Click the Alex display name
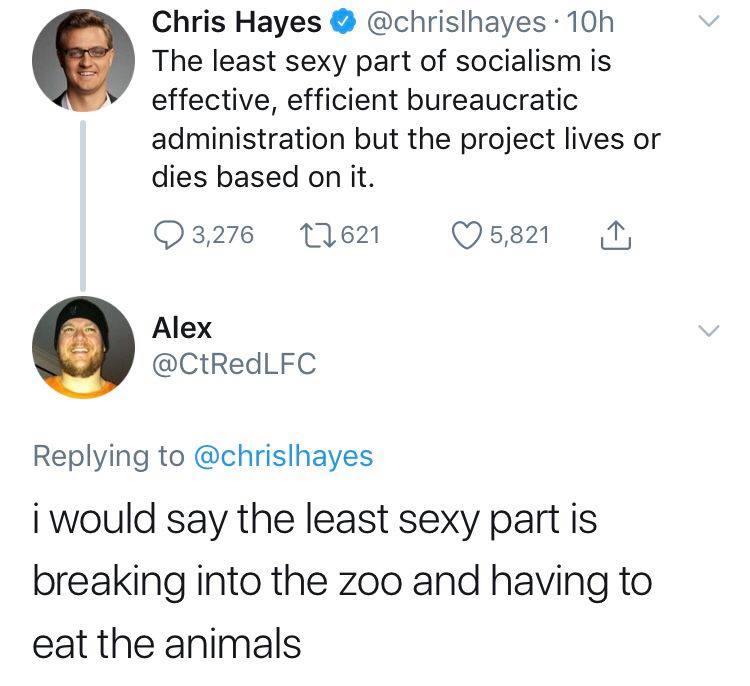Image resolution: width=750 pixels, height=686 pixels. tap(182, 329)
